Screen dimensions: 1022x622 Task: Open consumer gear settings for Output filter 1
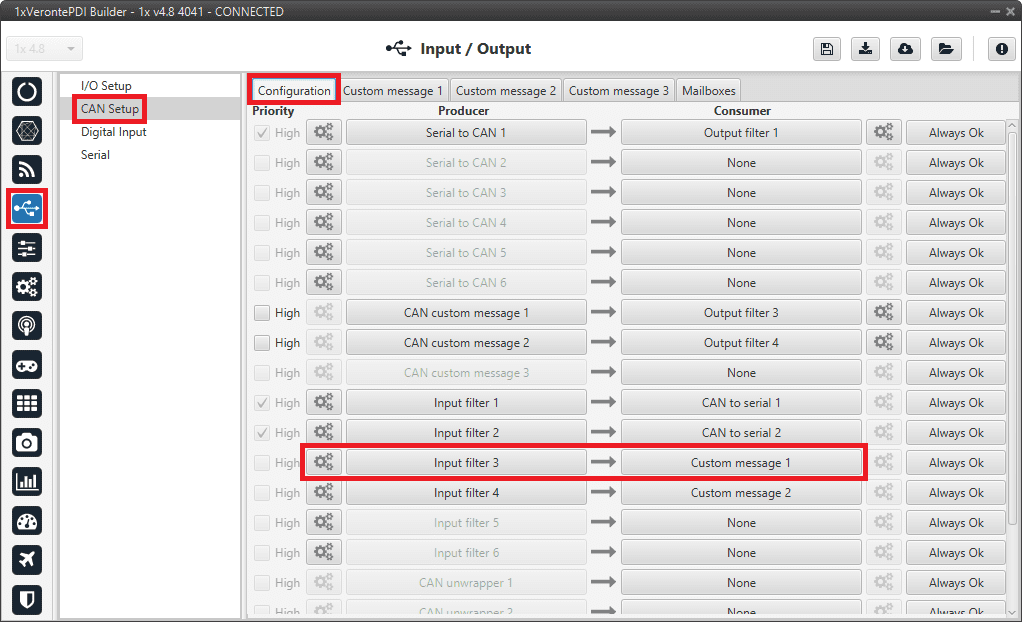click(884, 132)
